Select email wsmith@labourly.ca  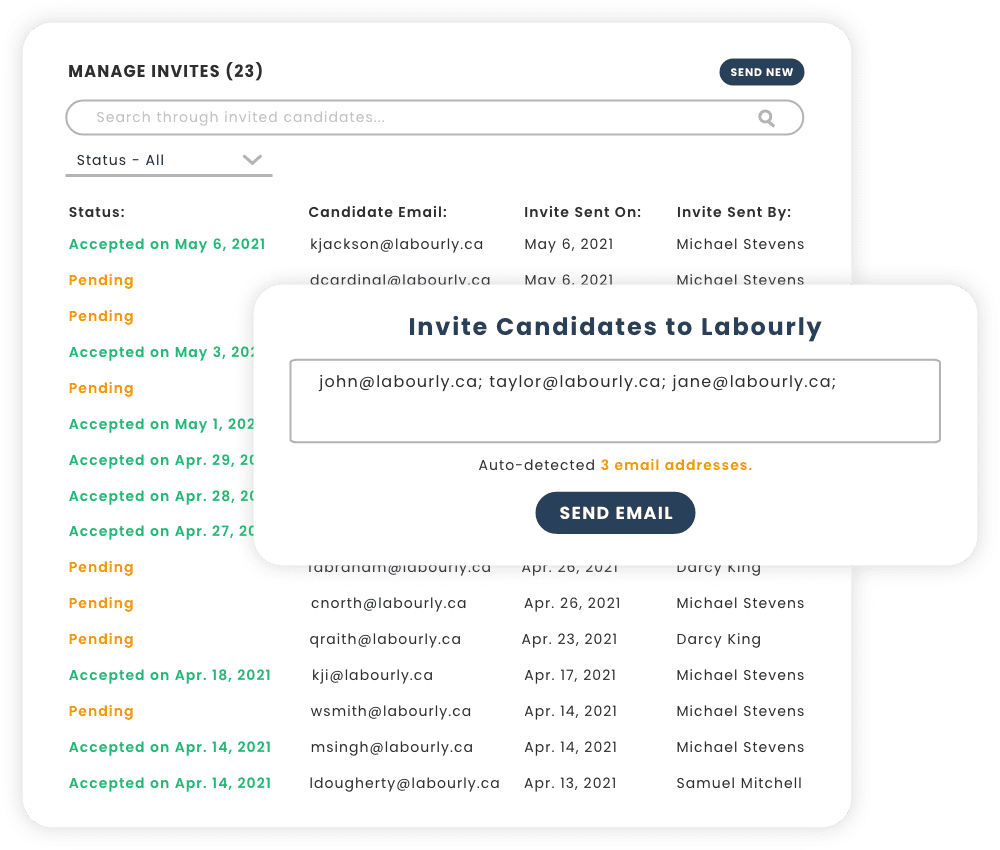point(391,711)
